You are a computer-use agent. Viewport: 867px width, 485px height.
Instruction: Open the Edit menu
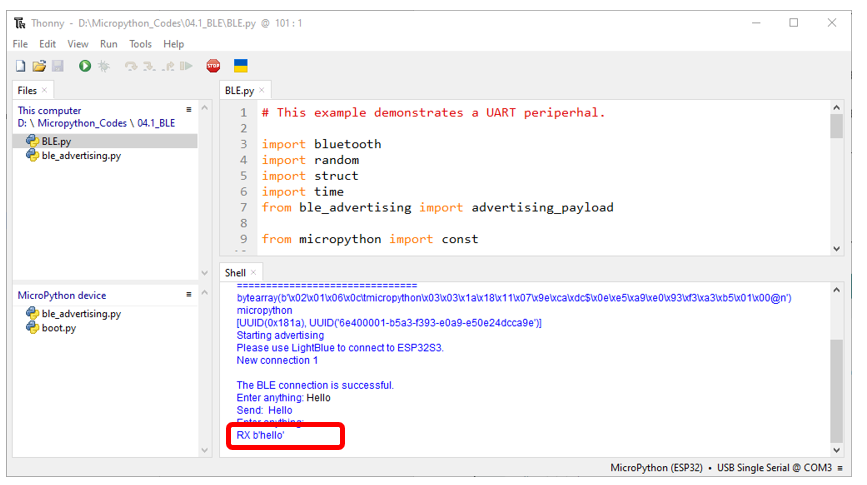tap(48, 44)
